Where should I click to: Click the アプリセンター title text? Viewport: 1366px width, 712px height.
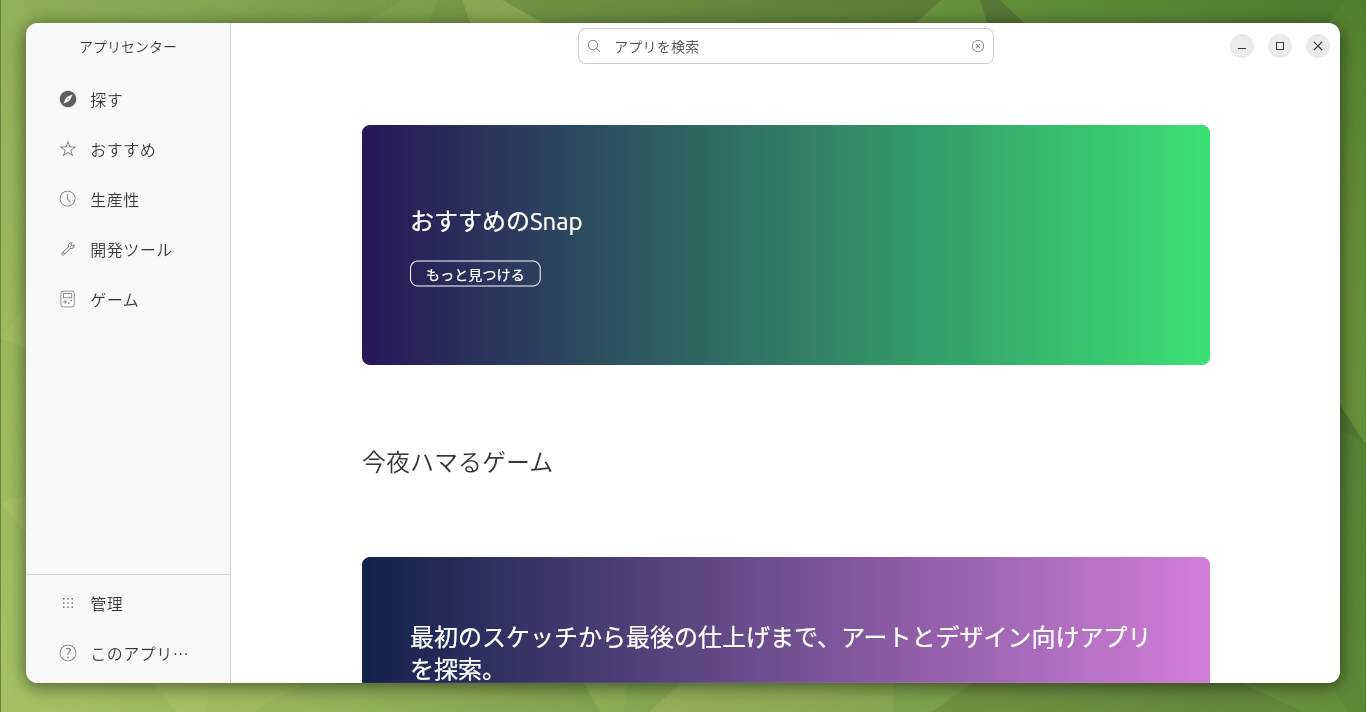[128, 47]
